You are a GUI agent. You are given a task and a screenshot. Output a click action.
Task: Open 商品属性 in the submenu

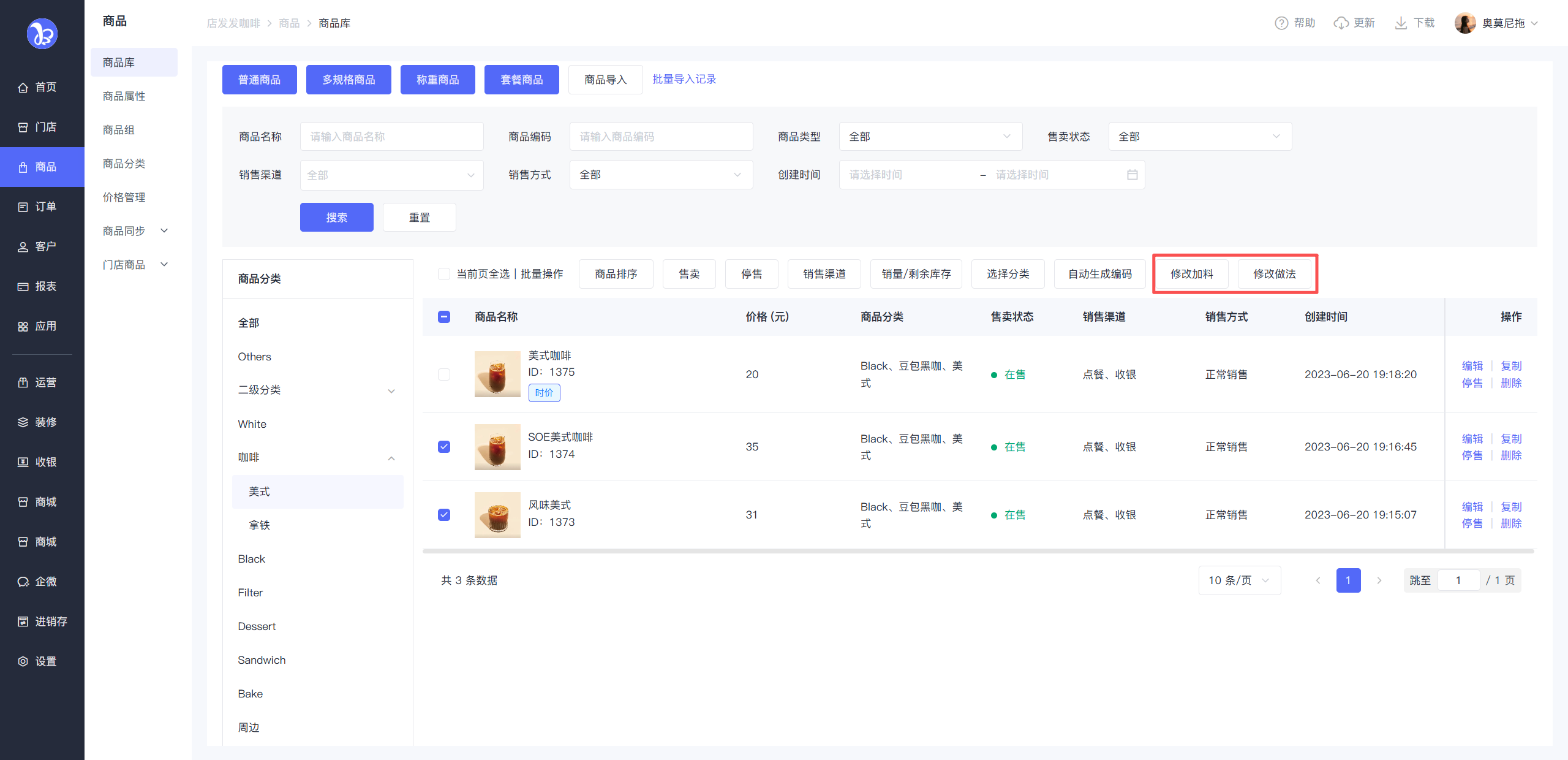coord(124,96)
